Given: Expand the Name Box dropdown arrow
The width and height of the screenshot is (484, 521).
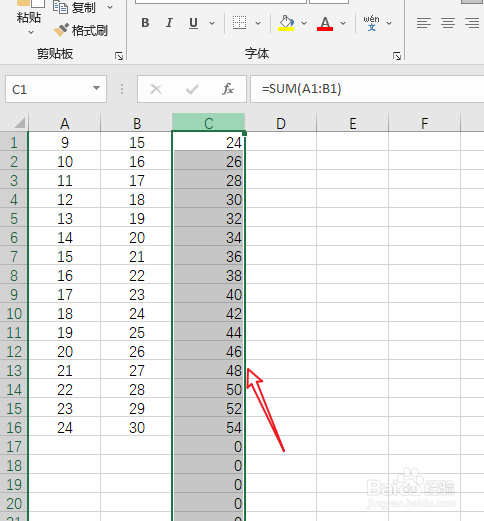Looking at the screenshot, I should click(96, 88).
